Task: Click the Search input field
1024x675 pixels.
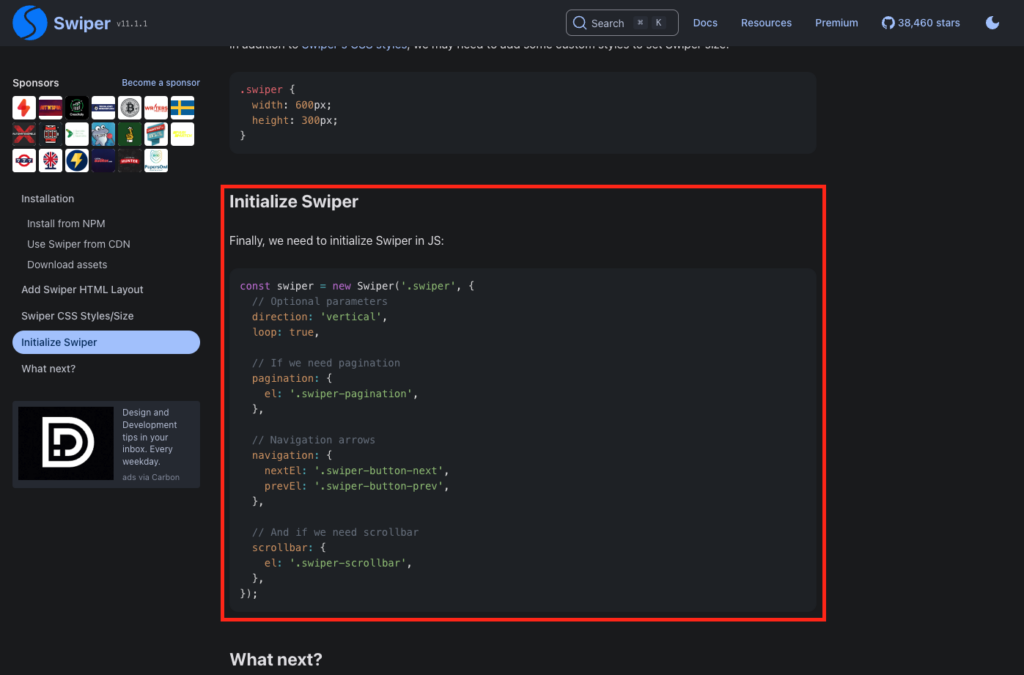Action: click(622, 23)
